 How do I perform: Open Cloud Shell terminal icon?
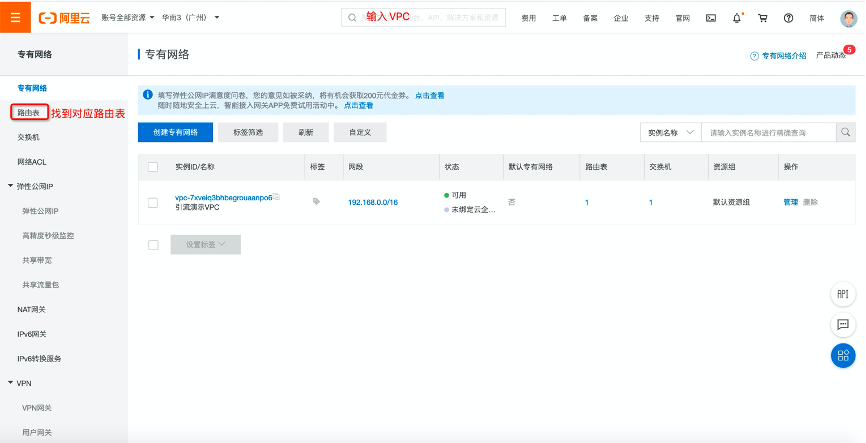(711, 18)
